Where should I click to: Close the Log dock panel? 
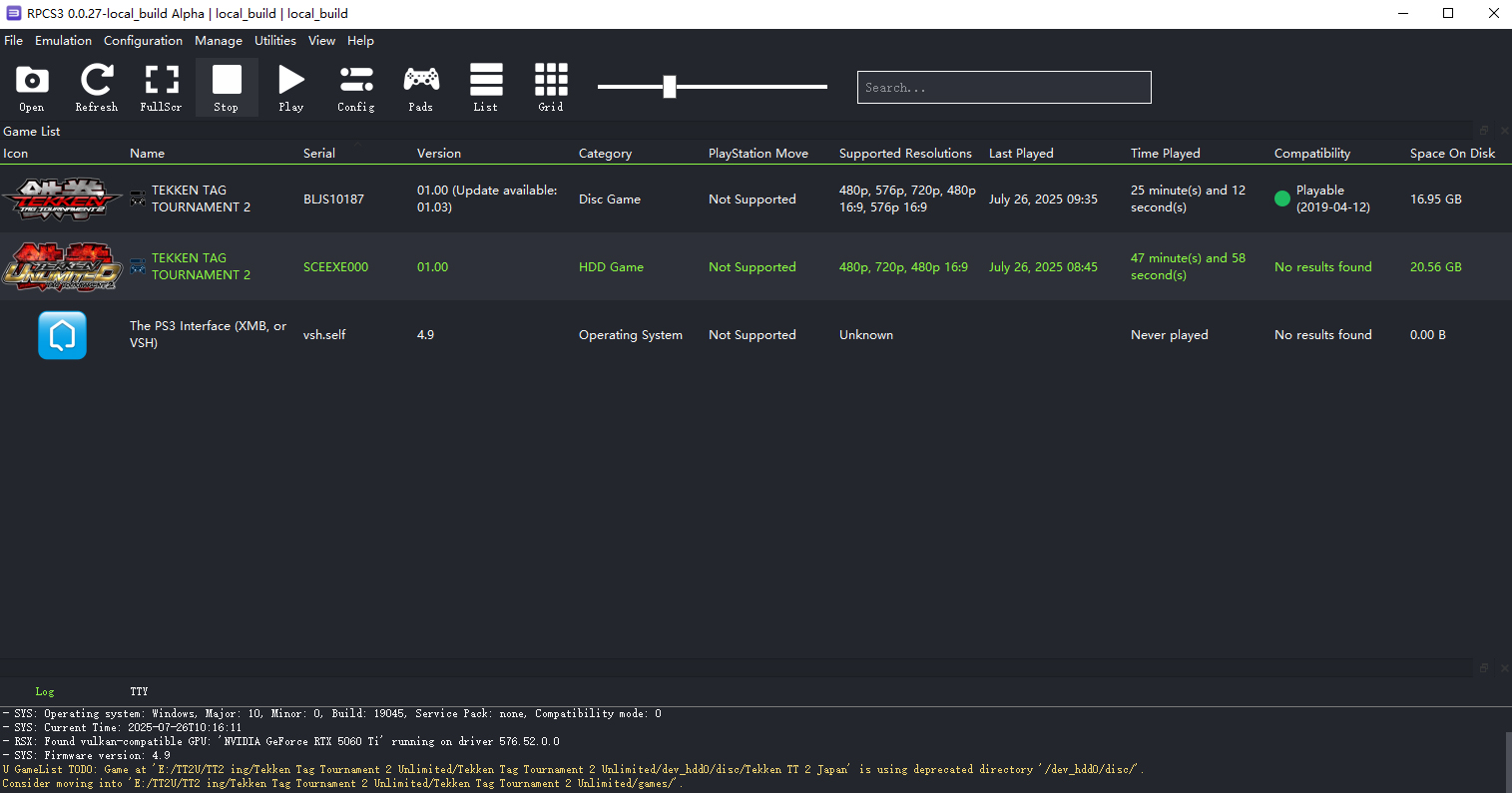(1503, 668)
